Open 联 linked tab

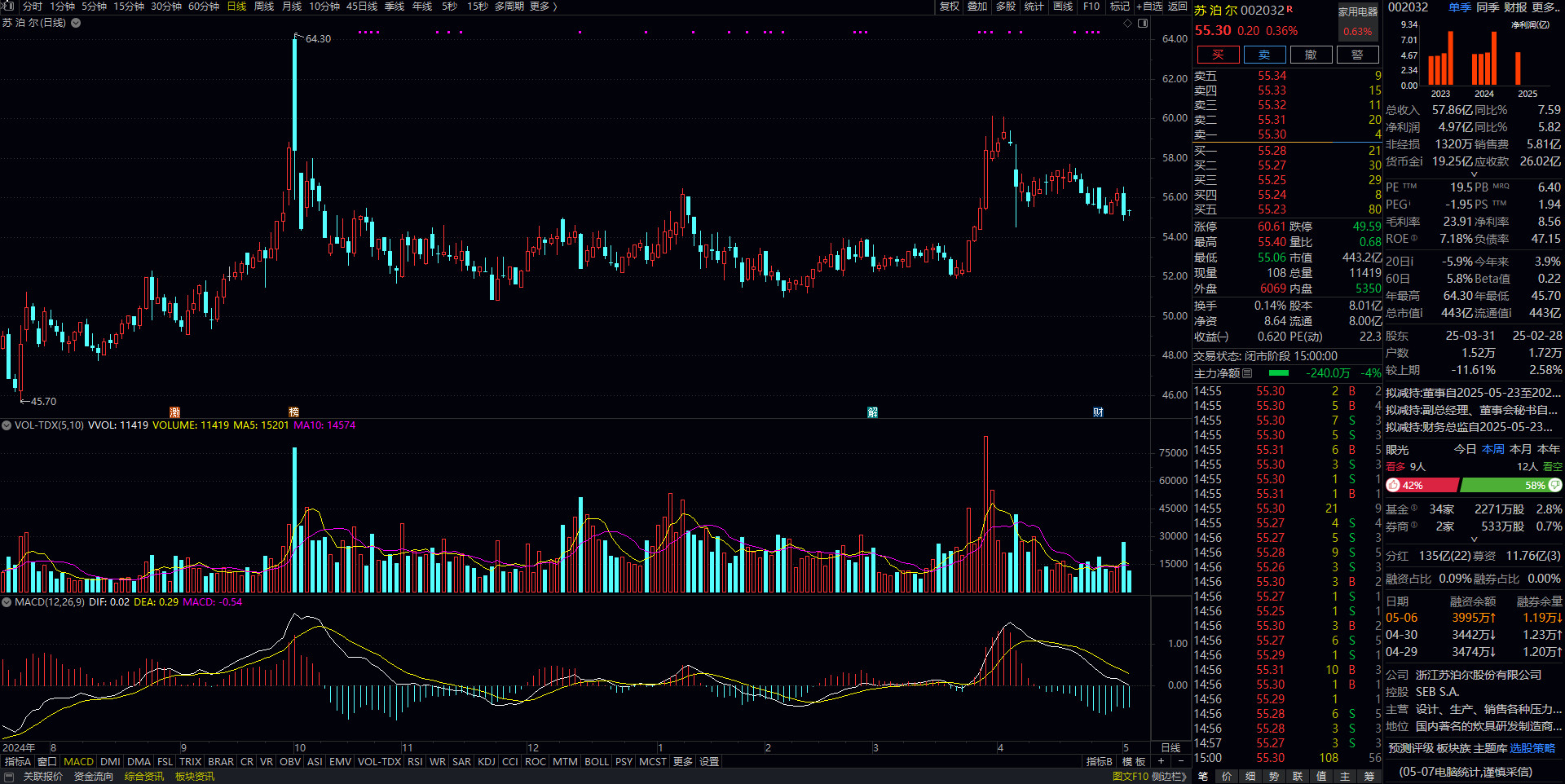[1298, 777]
